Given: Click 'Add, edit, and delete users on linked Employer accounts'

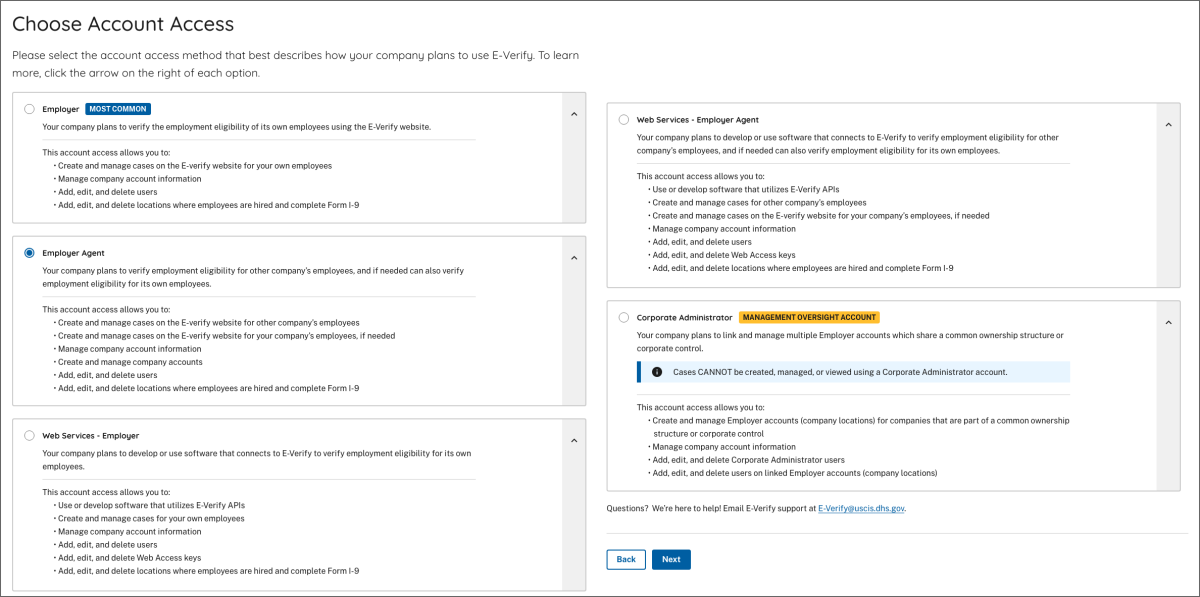Looking at the screenshot, I should (x=795, y=473).
